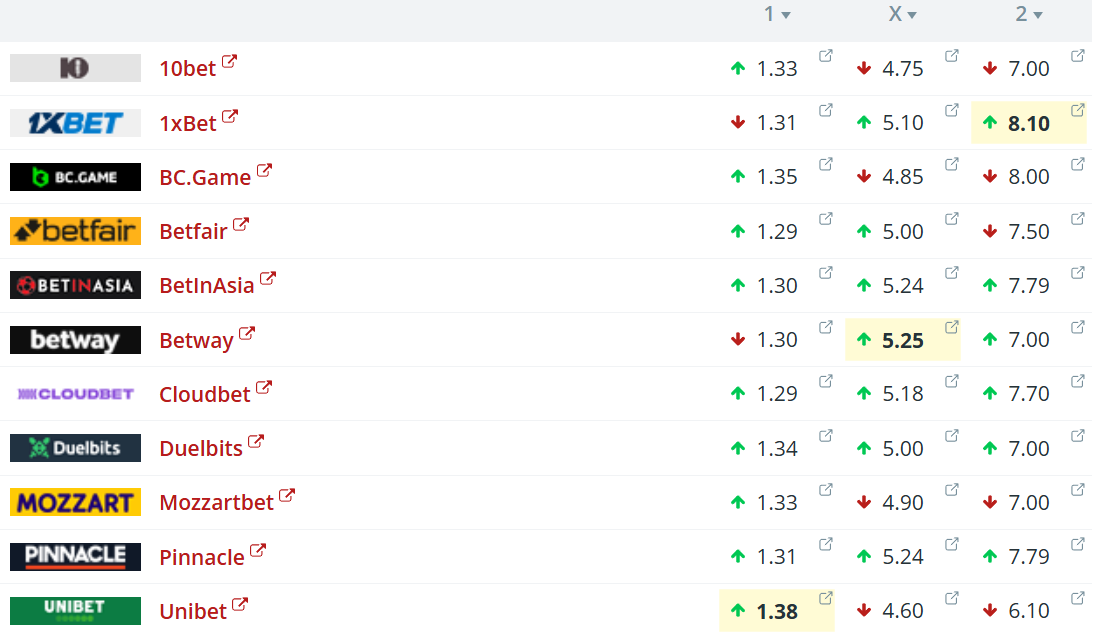
Task: Open the BetInAsia text link
Action: click(x=207, y=286)
